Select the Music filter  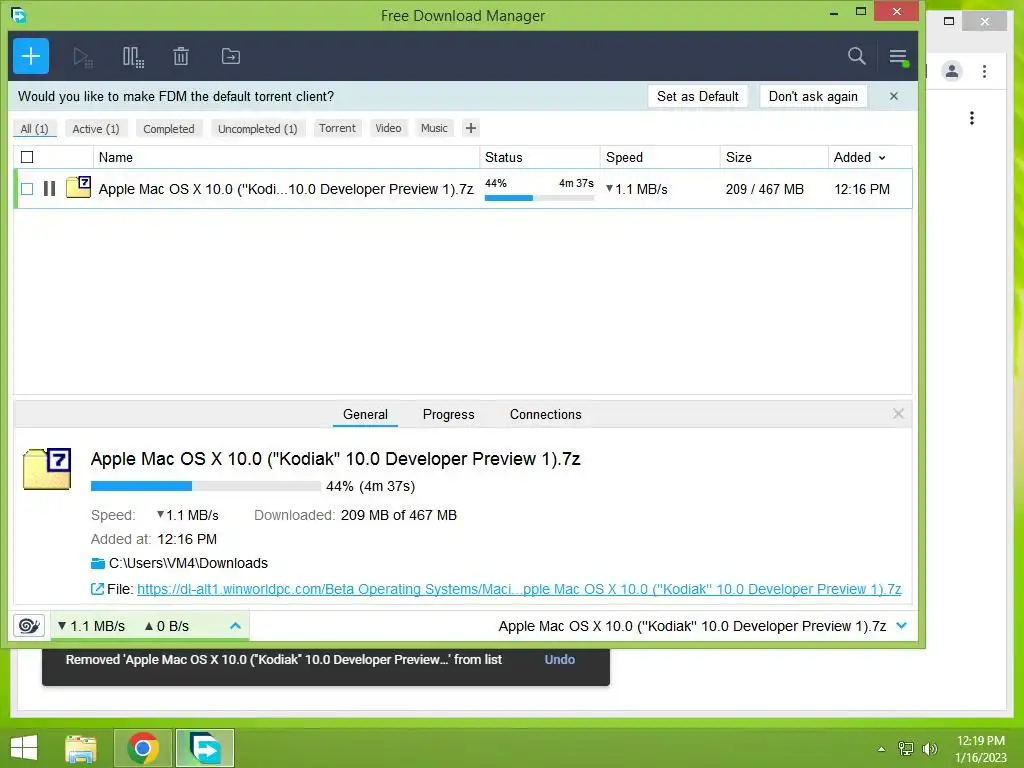[434, 128]
